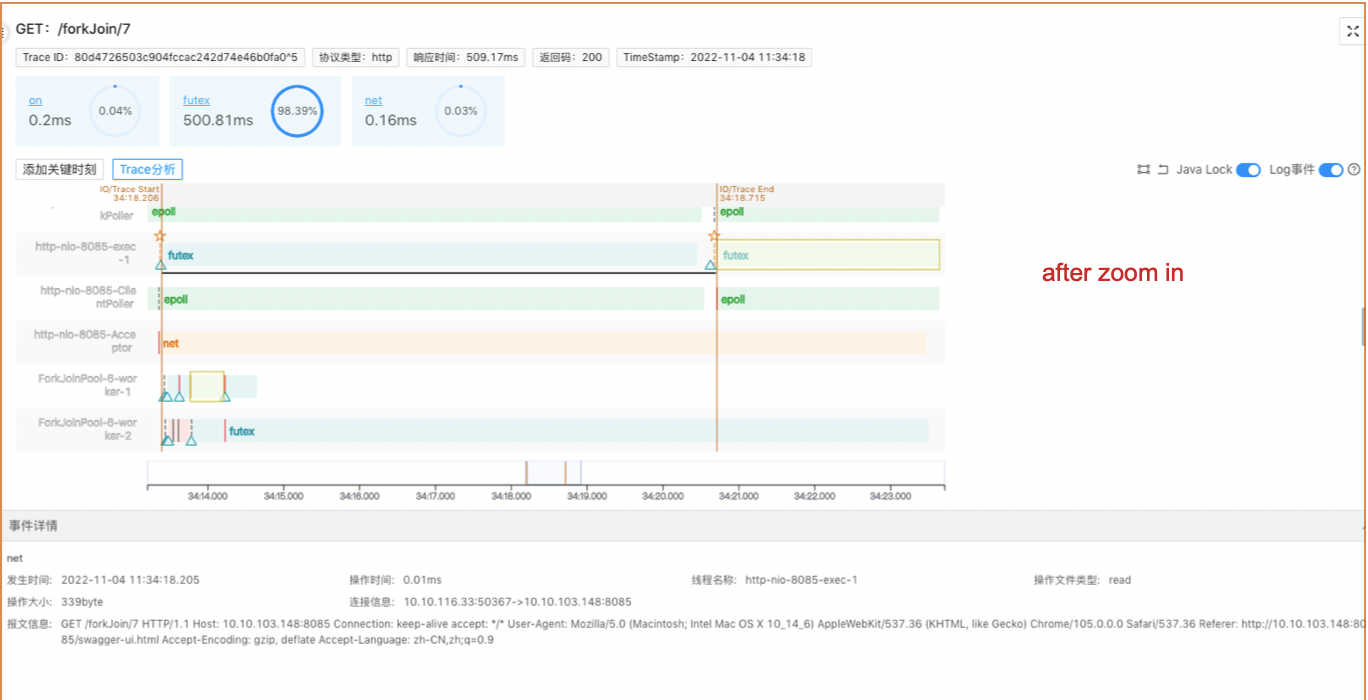
Task: Click the 添加关键时刻 button
Action: tap(60, 170)
